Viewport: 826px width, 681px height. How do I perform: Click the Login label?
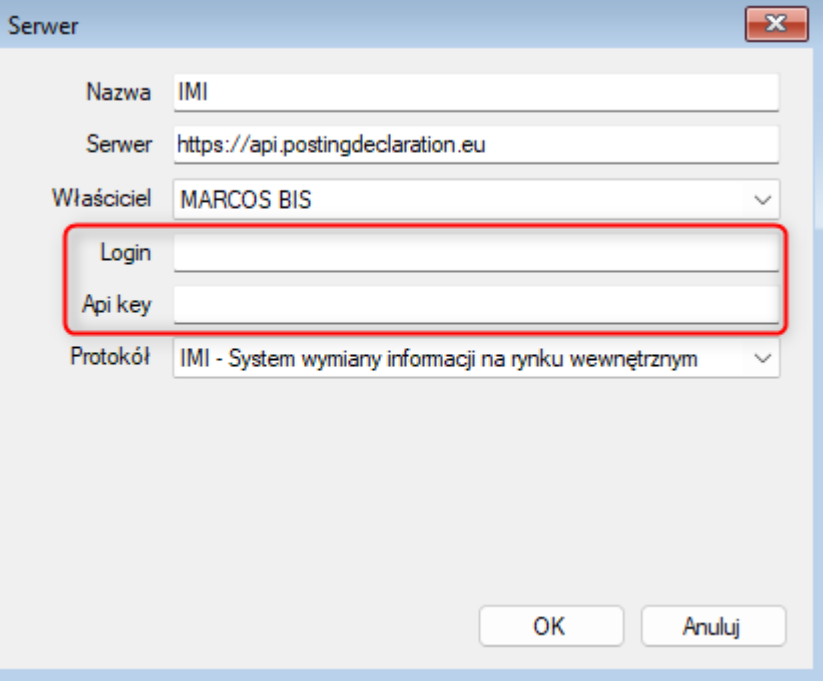(x=126, y=253)
